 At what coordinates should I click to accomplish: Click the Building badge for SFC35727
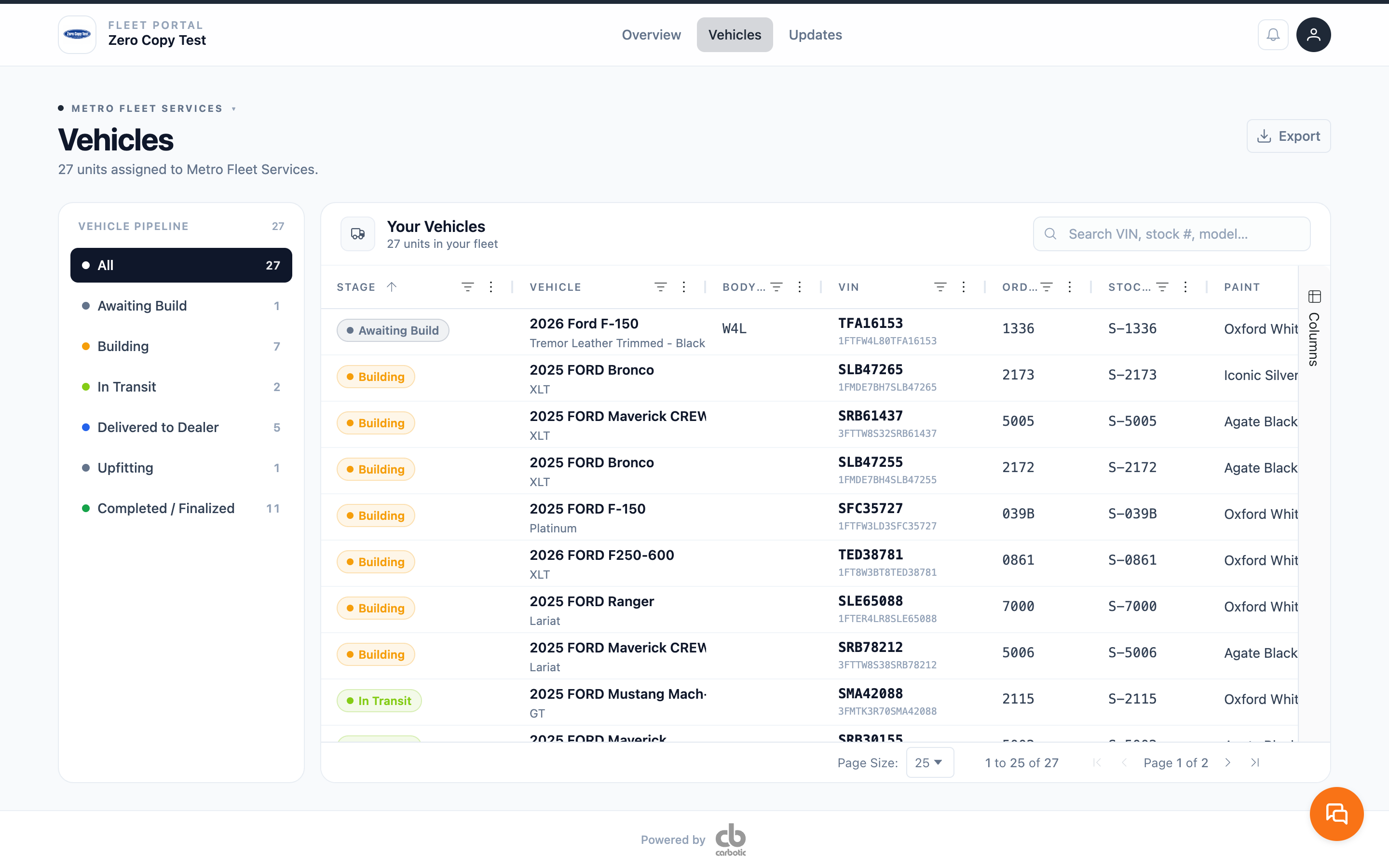[375, 515]
